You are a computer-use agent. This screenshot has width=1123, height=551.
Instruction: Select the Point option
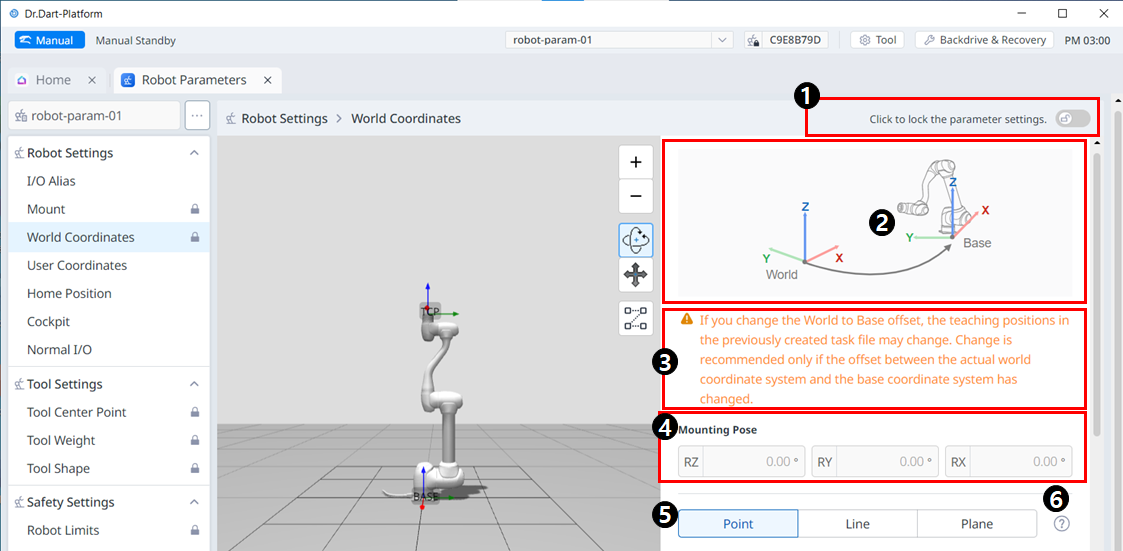click(x=738, y=524)
